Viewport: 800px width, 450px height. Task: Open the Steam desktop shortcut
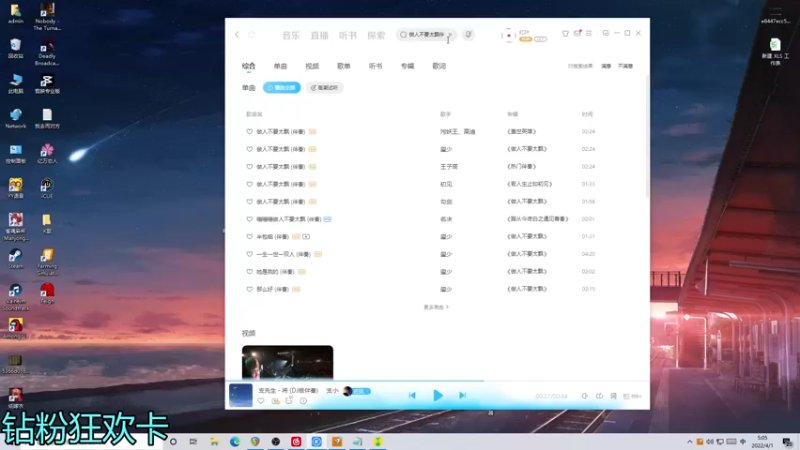(x=15, y=259)
